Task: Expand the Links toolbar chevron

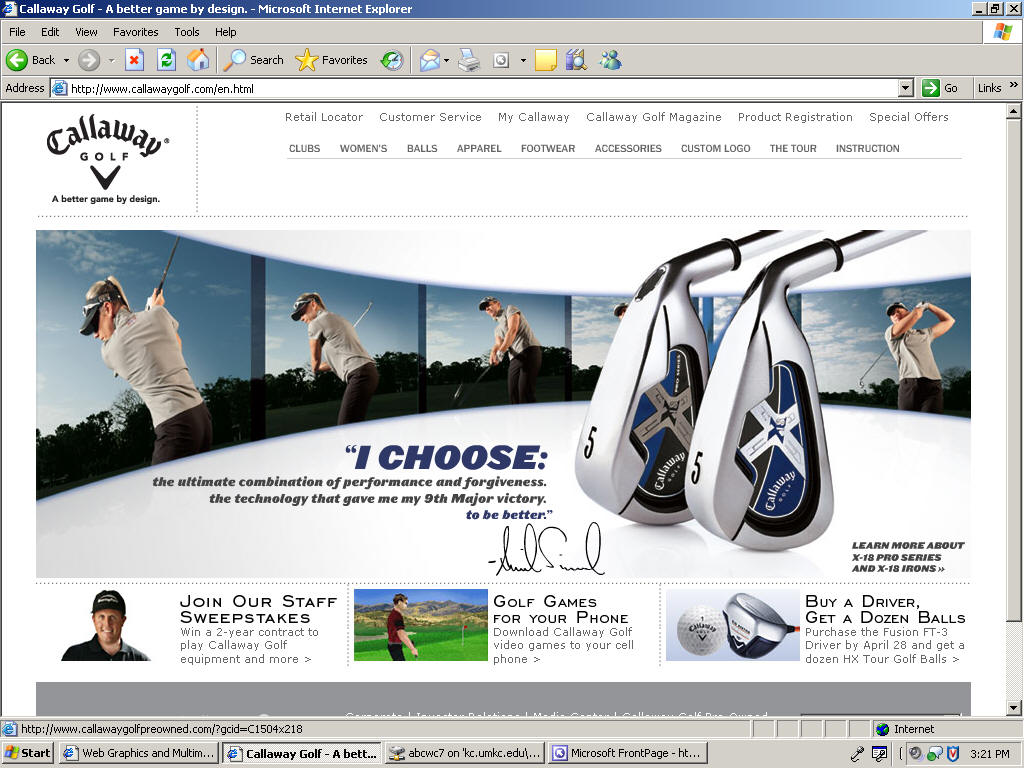Action: 1014,85
